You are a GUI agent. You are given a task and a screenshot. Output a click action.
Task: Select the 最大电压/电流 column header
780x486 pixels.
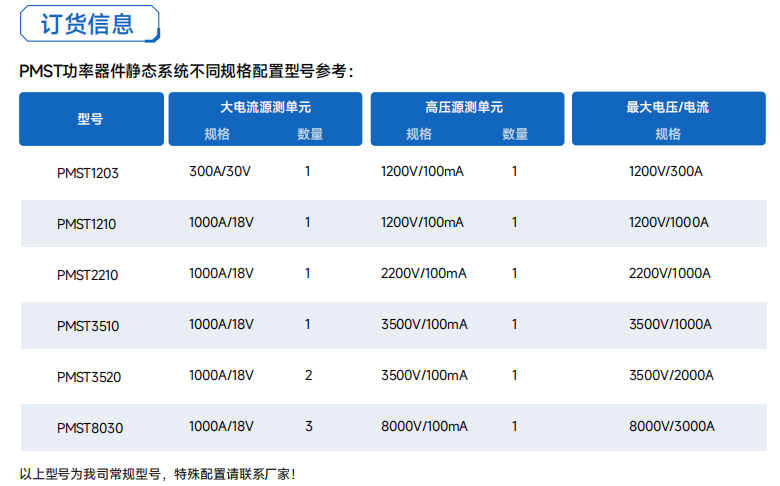click(668, 107)
